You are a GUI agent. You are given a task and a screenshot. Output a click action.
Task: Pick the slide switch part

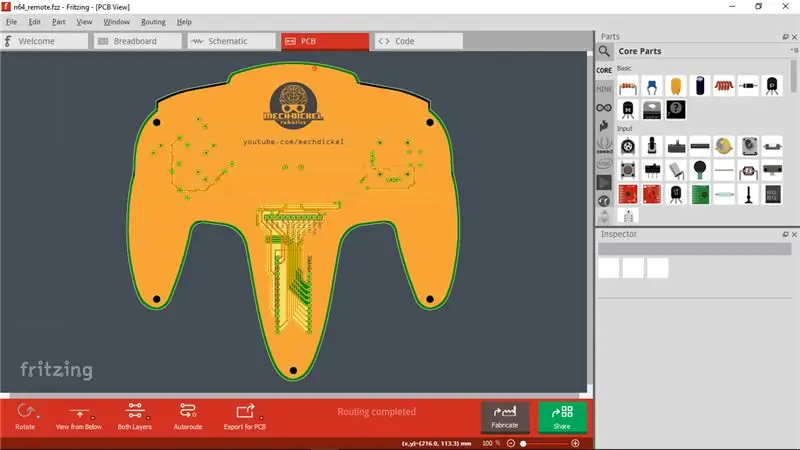point(652,170)
